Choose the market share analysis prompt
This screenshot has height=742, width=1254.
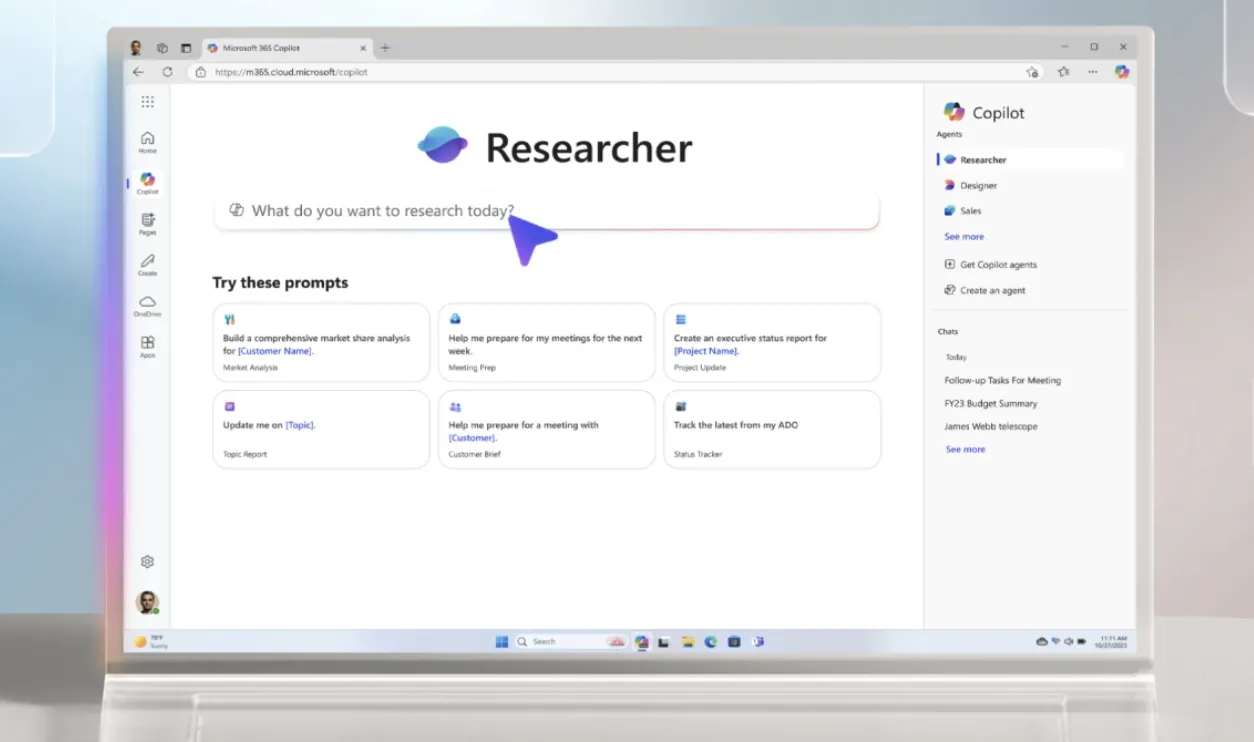pyautogui.click(x=321, y=343)
